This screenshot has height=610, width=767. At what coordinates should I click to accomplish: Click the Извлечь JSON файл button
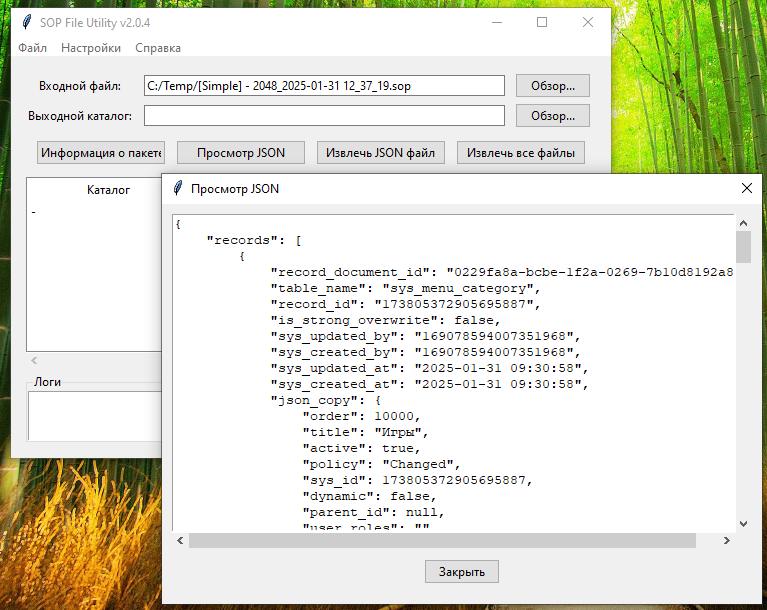381,153
